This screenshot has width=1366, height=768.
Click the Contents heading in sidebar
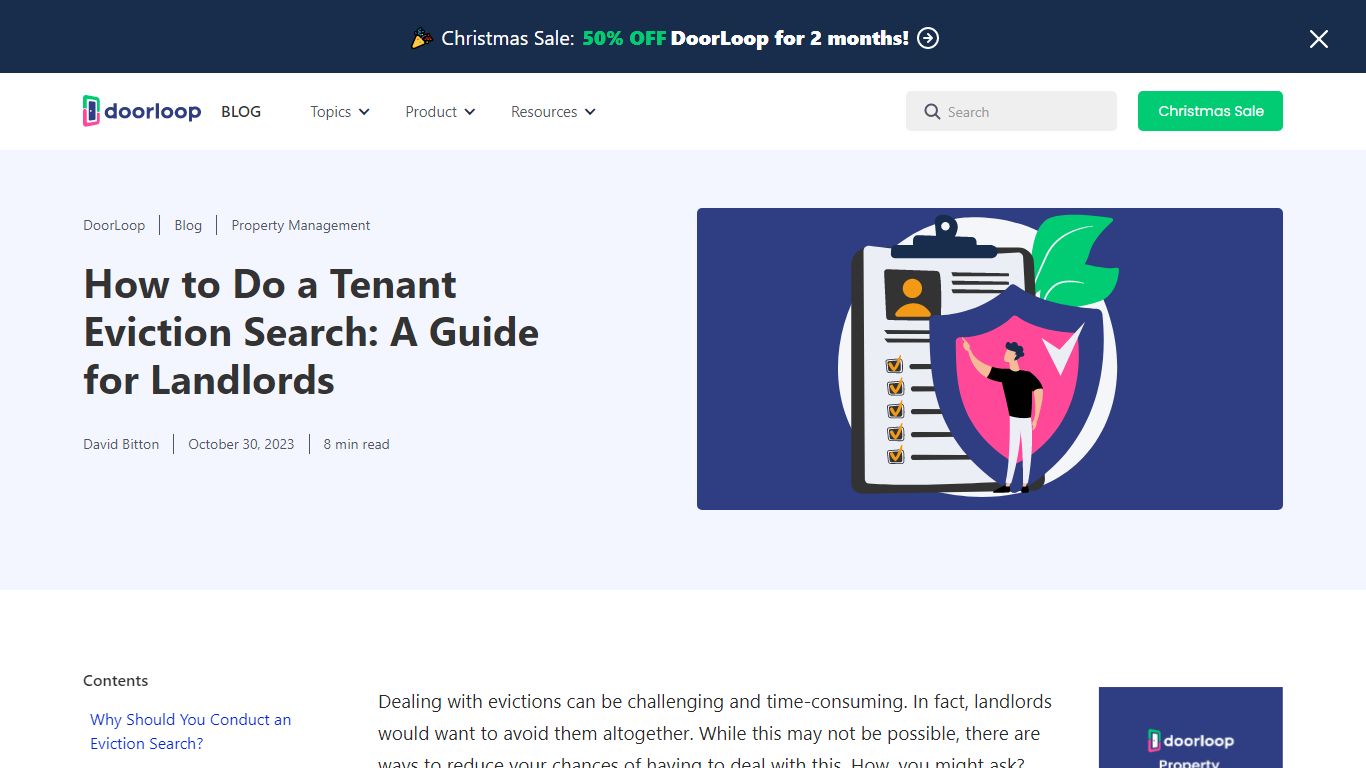(x=116, y=681)
